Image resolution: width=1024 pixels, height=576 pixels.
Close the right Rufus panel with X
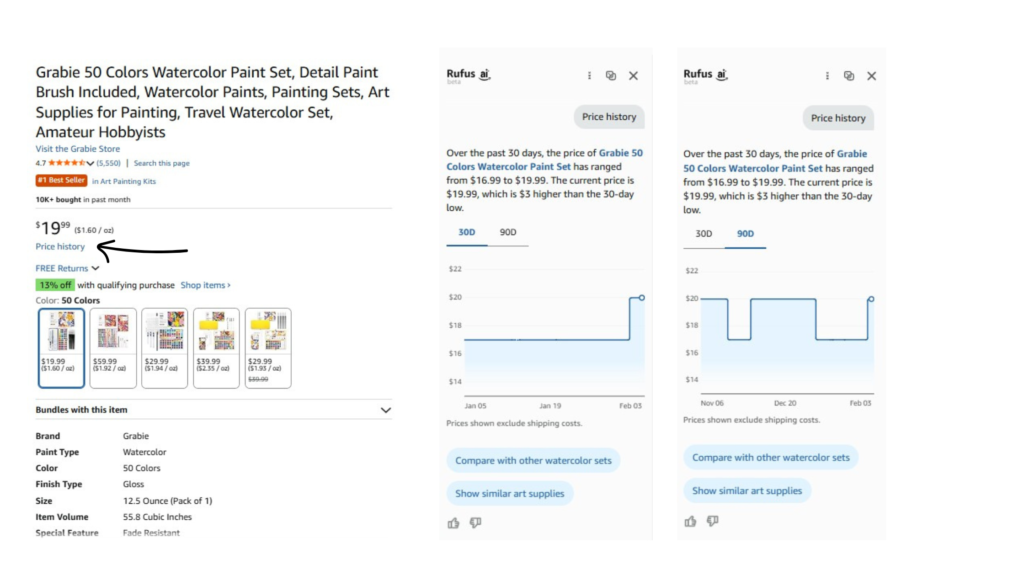click(871, 76)
